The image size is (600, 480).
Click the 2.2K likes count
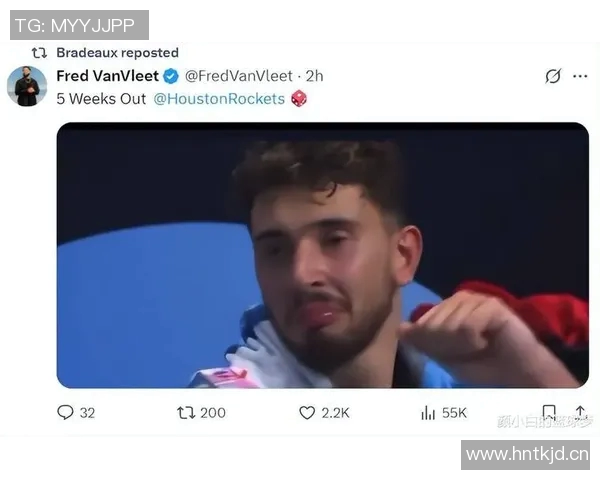tap(335, 413)
